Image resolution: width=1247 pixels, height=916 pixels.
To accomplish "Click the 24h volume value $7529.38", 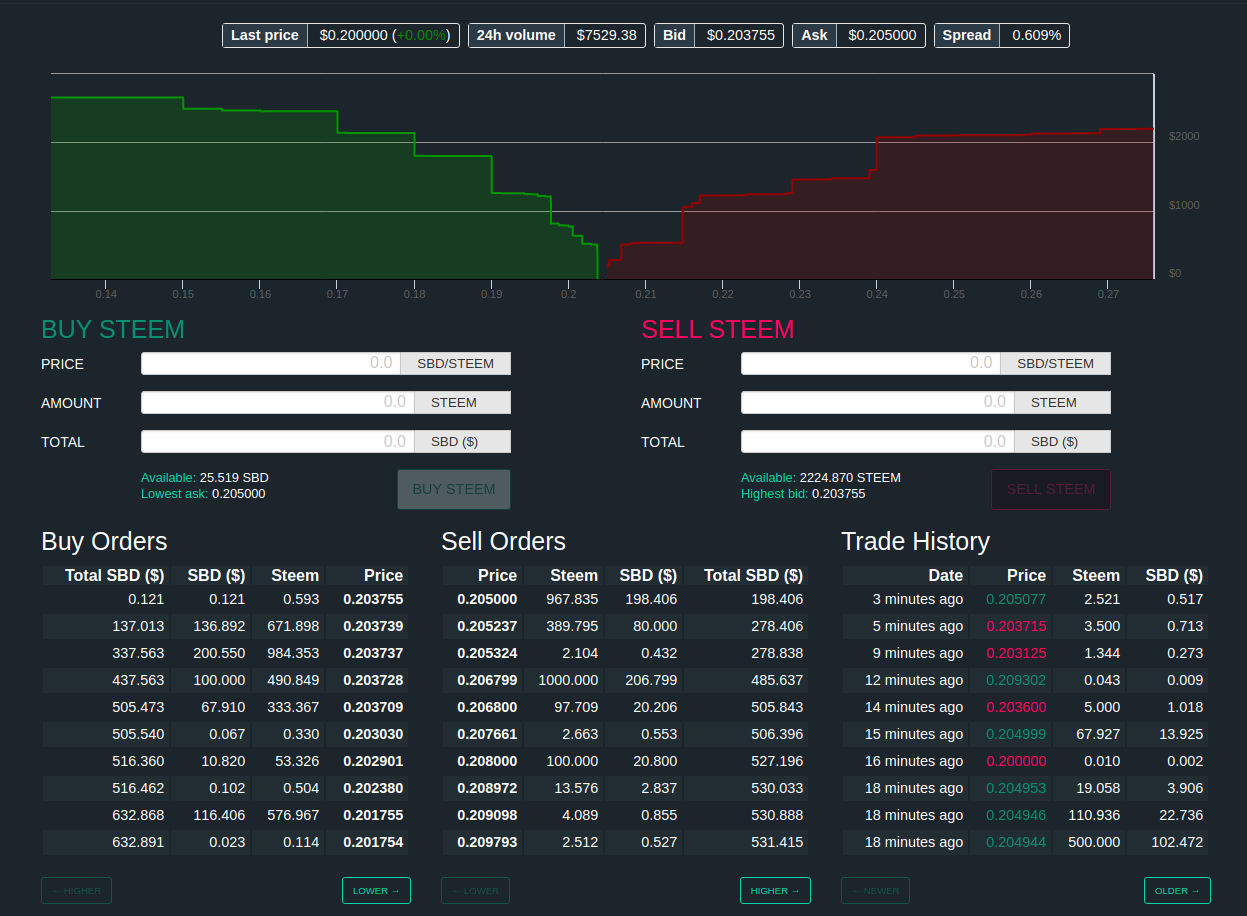I will pos(606,35).
